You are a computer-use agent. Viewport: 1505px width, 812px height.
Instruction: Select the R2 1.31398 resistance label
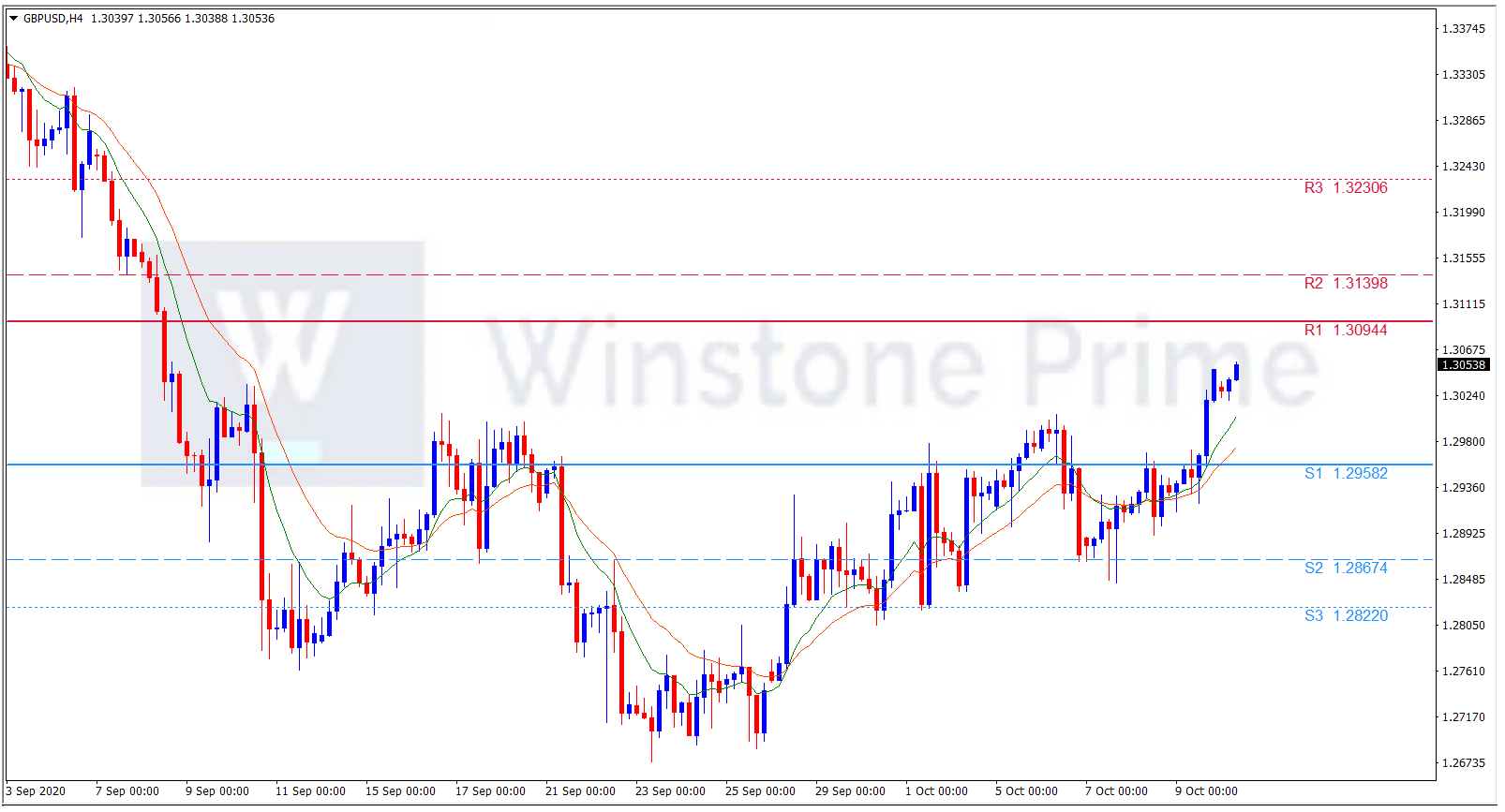[1345, 284]
